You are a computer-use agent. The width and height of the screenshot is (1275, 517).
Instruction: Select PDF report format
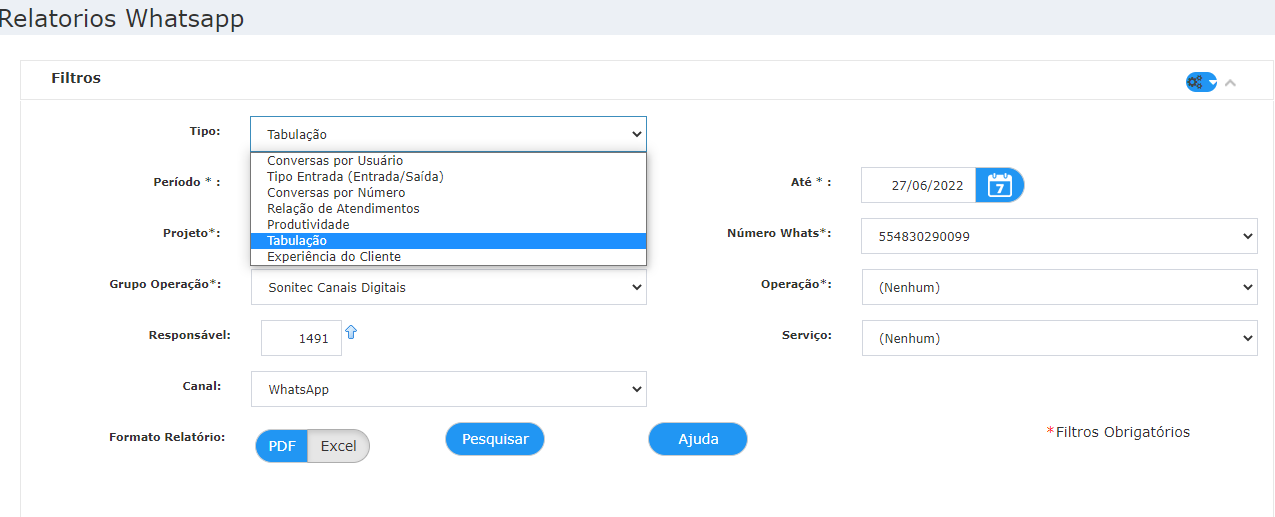click(282, 446)
